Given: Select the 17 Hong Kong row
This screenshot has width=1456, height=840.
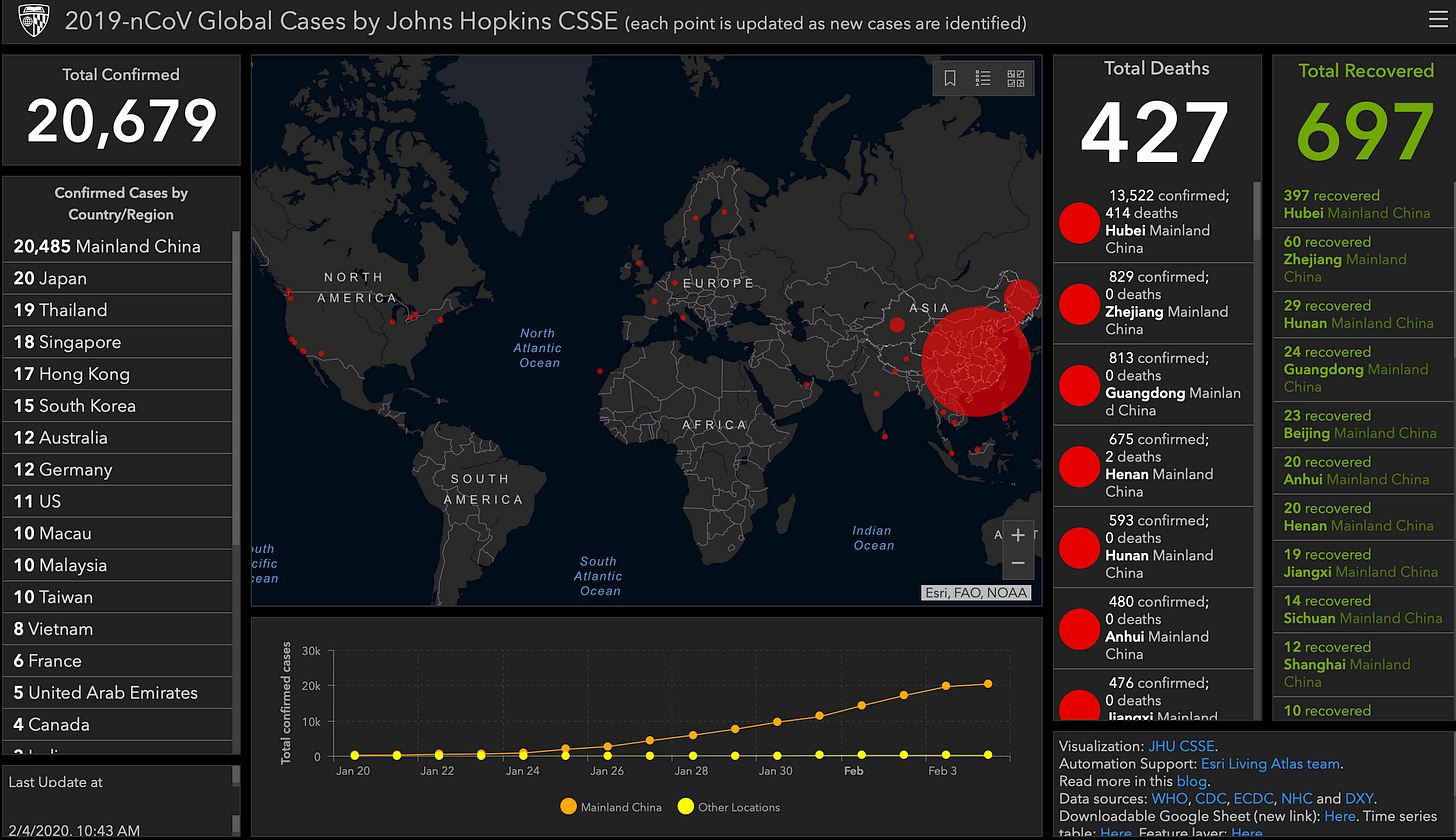Looking at the screenshot, I should 118,374.
